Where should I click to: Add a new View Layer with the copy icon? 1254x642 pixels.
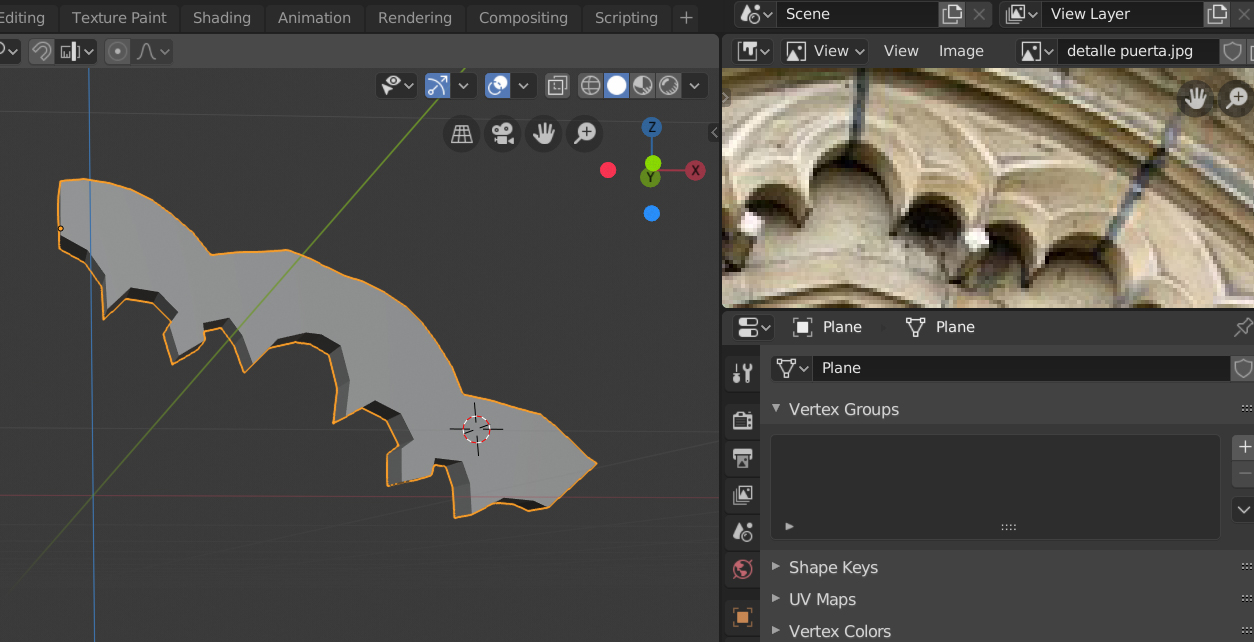click(x=1216, y=14)
